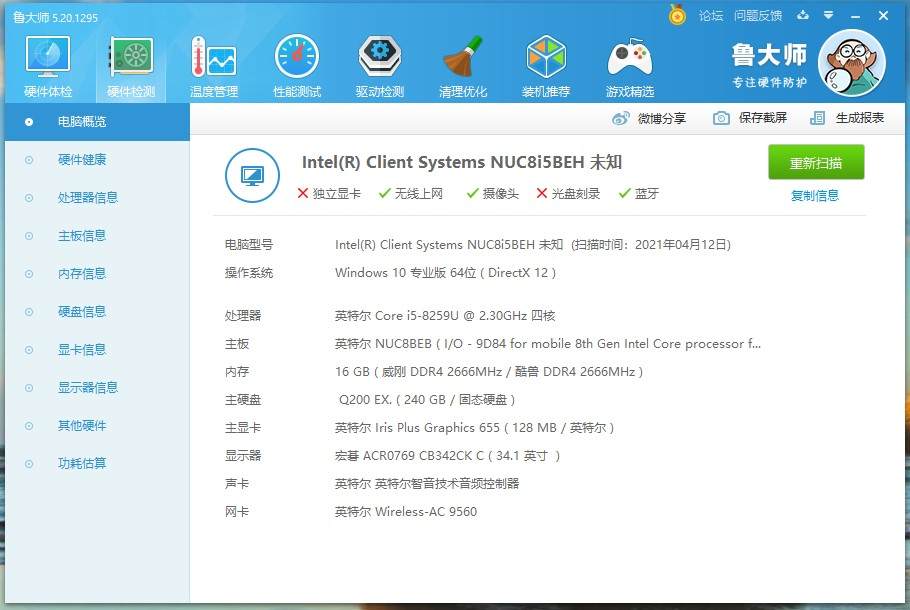The height and width of the screenshot is (610, 910).
Task: Open 温度管理 temperature management
Action: 213,63
